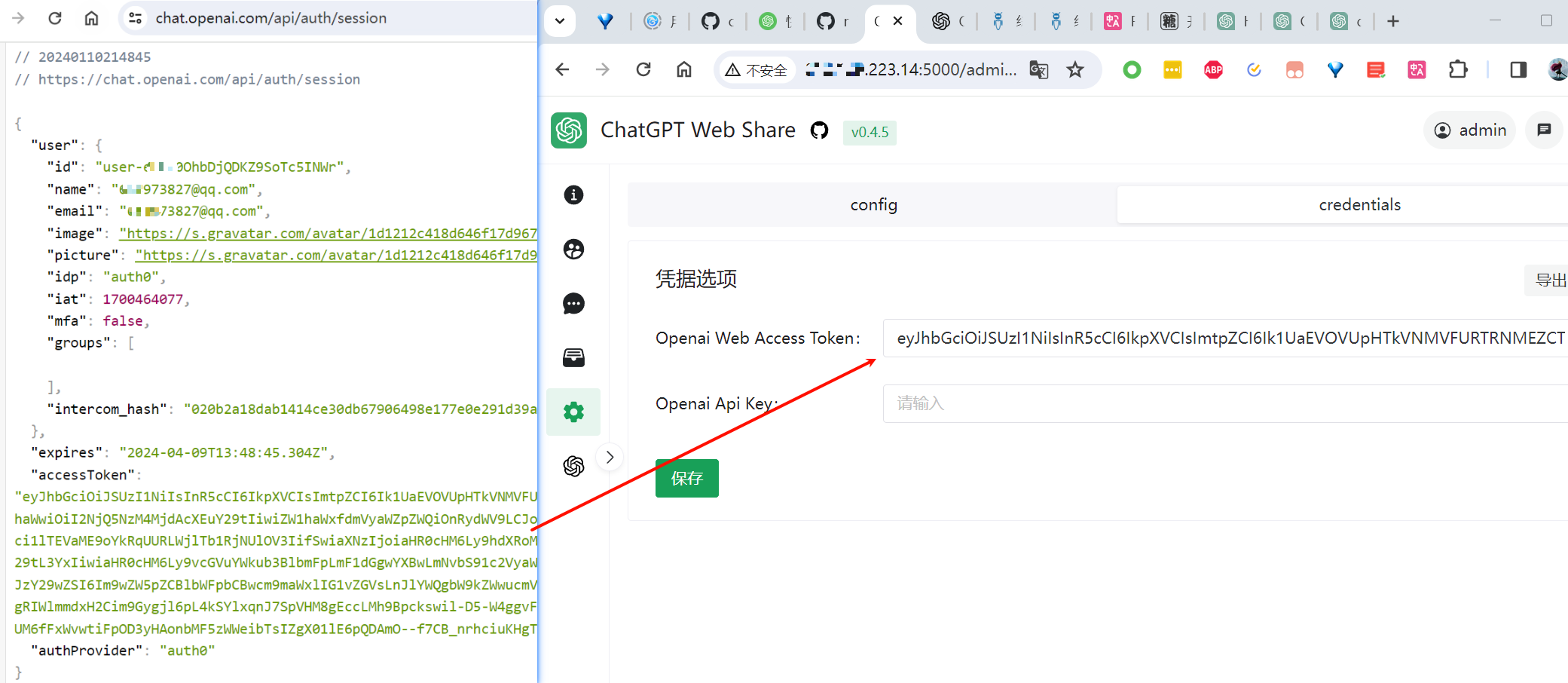This screenshot has width=1568, height=683.
Task: Go home in the left browser window
Action: coord(91,18)
